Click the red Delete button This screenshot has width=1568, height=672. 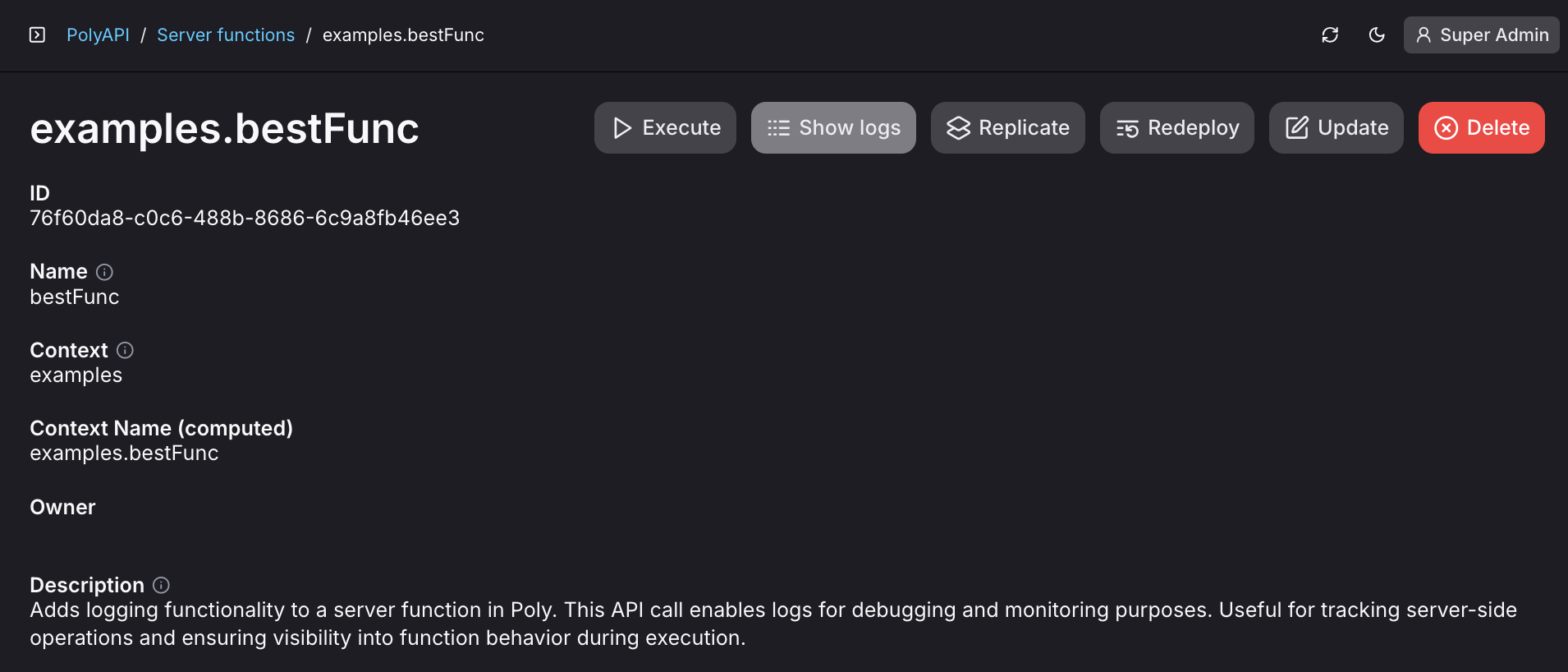[x=1481, y=127]
